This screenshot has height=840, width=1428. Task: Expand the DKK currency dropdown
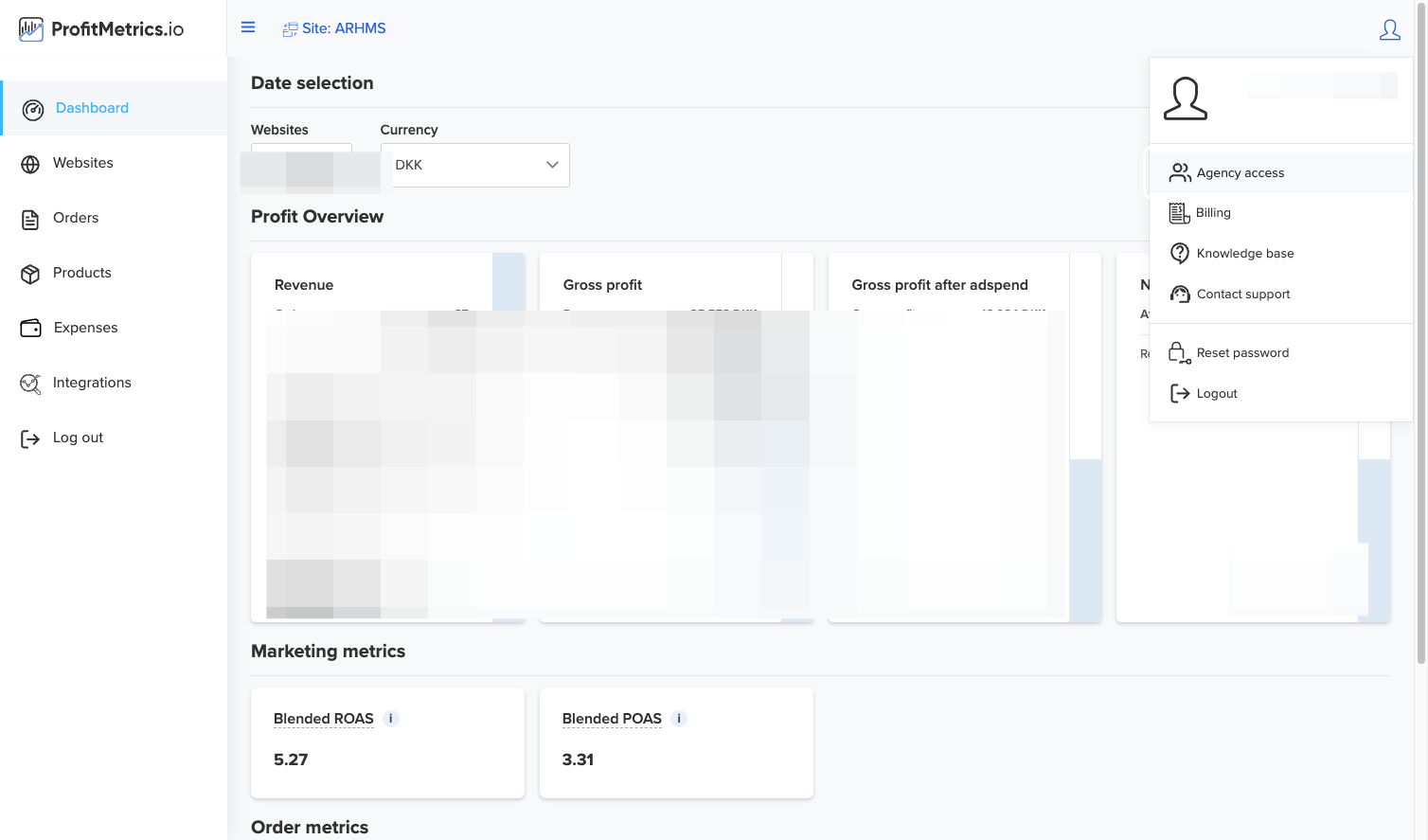pos(475,165)
